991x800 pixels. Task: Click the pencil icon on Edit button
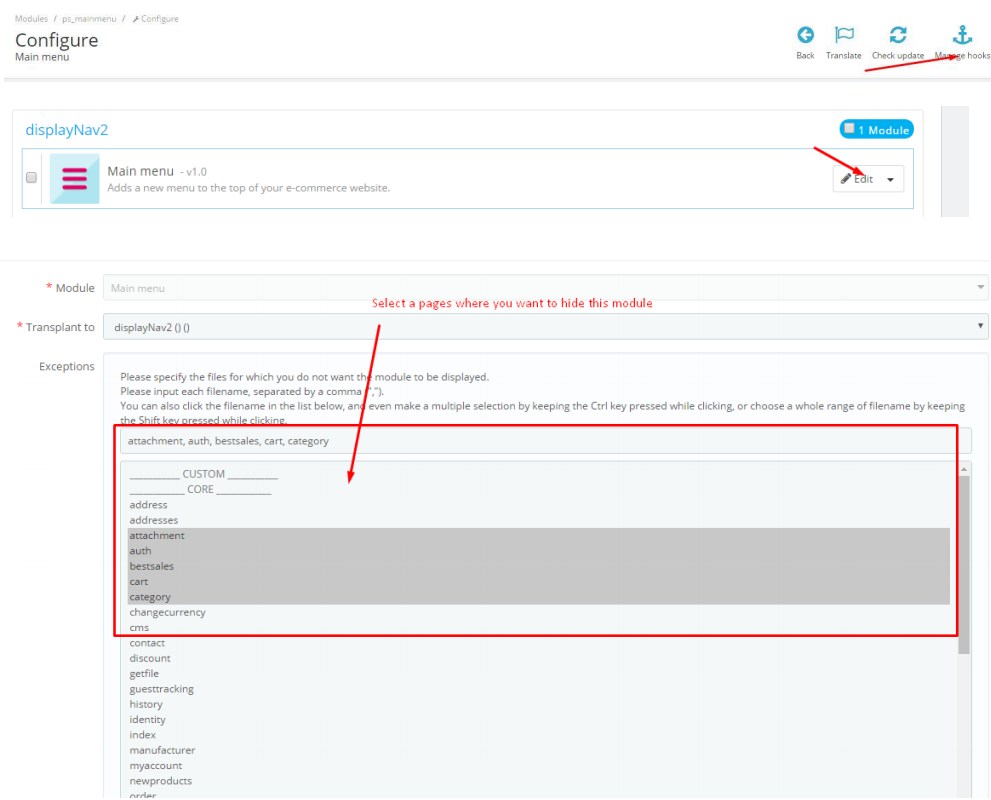[846, 179]
